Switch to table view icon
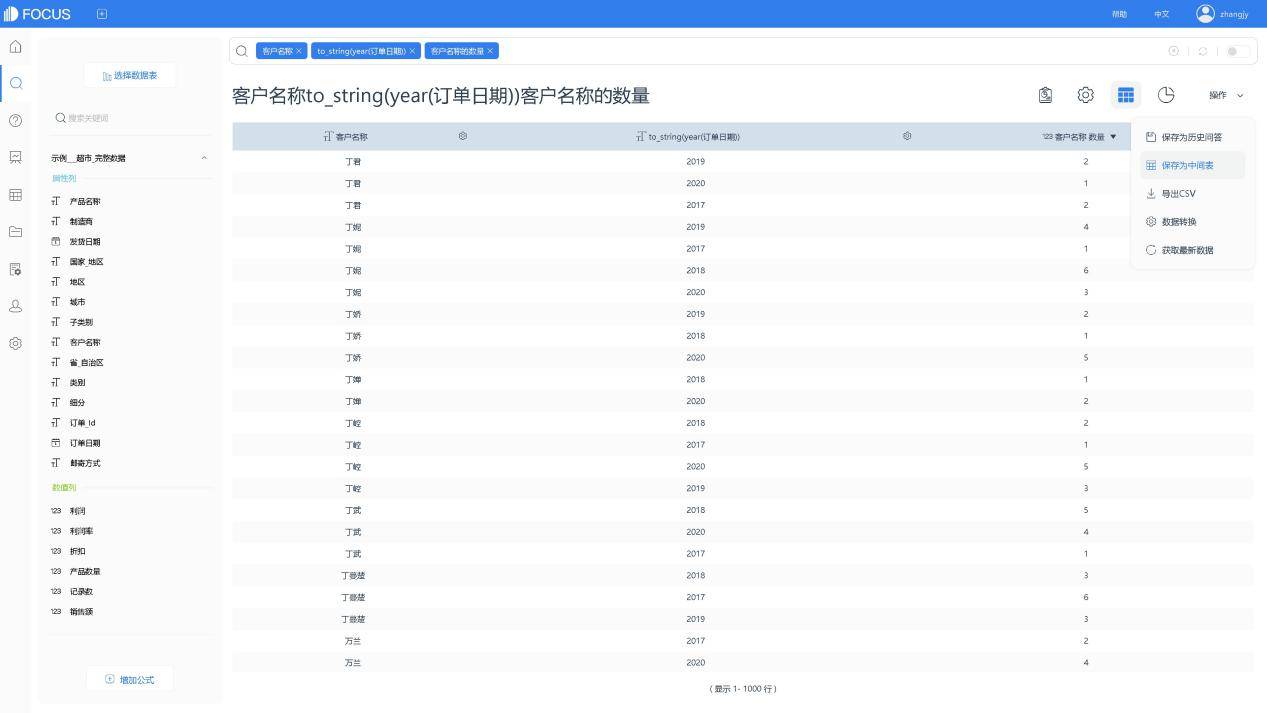This screenshot has height=713, width=1267. tap(1126, 95)
